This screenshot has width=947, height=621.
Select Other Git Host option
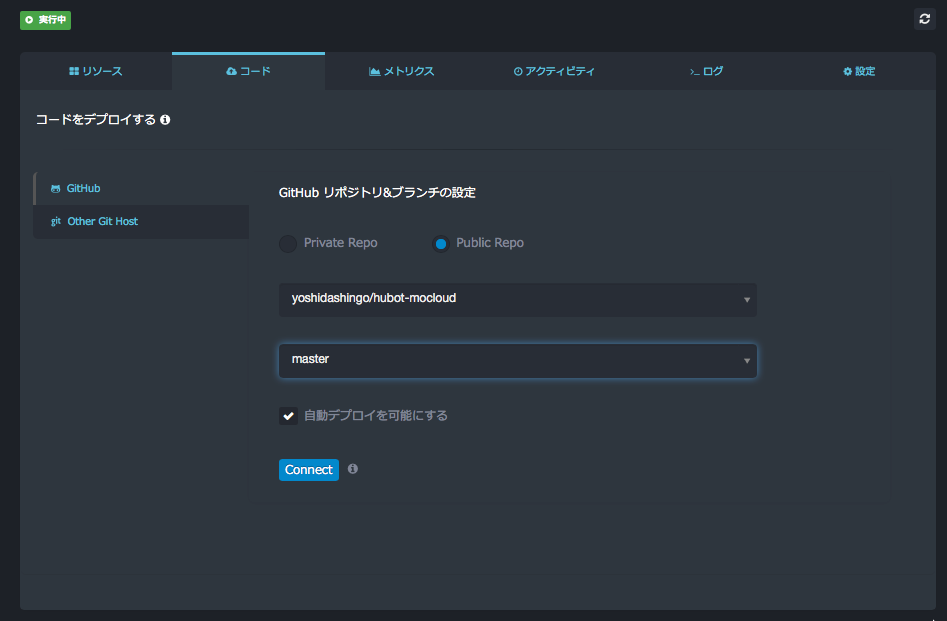click(141, 222)
